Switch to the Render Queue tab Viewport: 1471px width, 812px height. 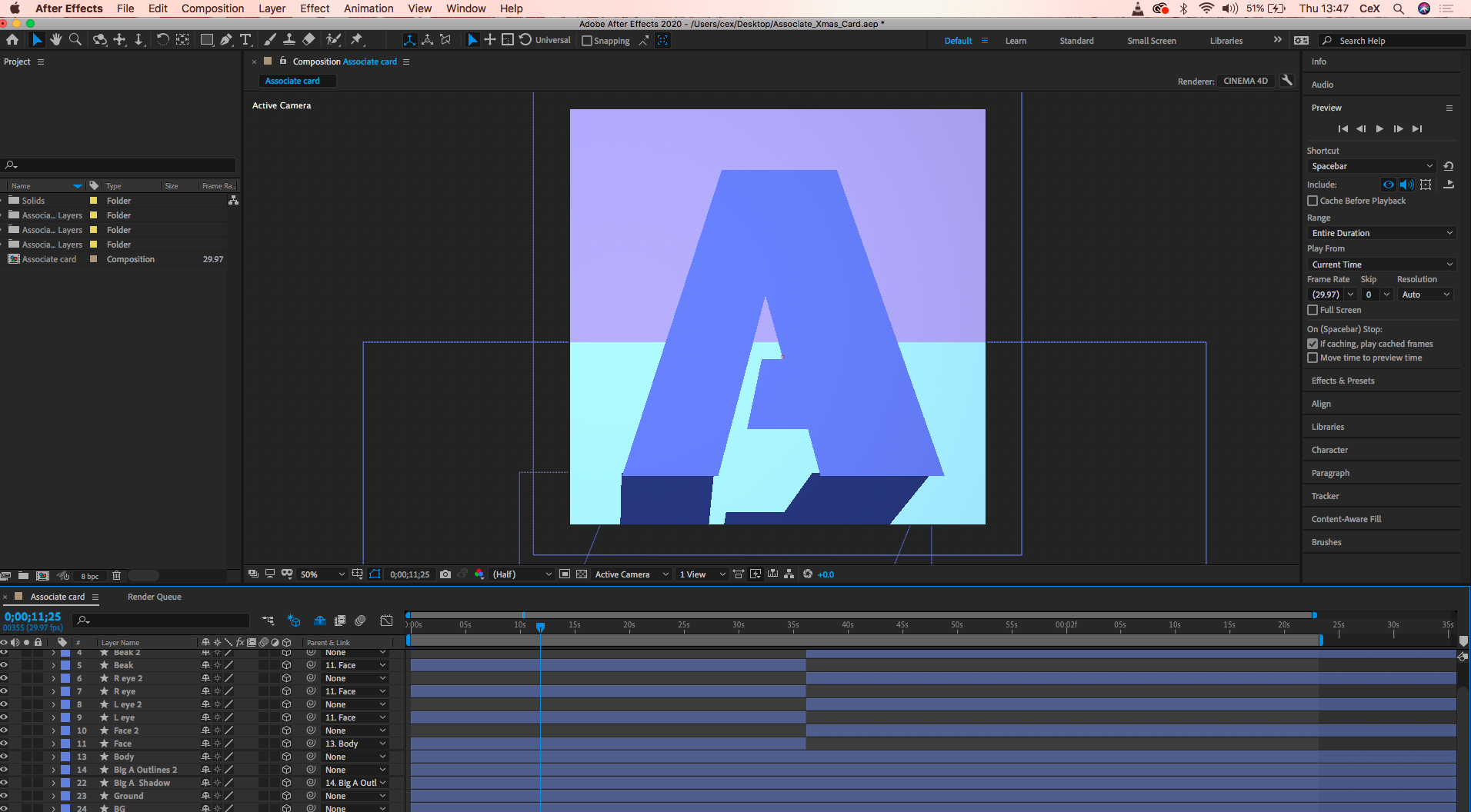[x=153, y=597]
